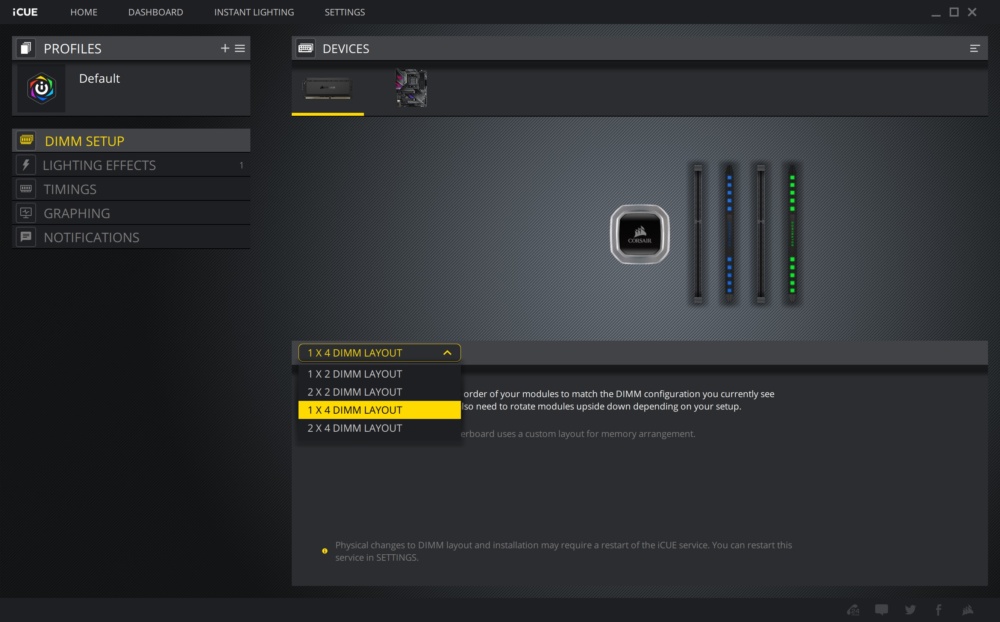Open Twitter link icon in footer
The height and width of the screenshot is (622, 1000).
point(910,610)
